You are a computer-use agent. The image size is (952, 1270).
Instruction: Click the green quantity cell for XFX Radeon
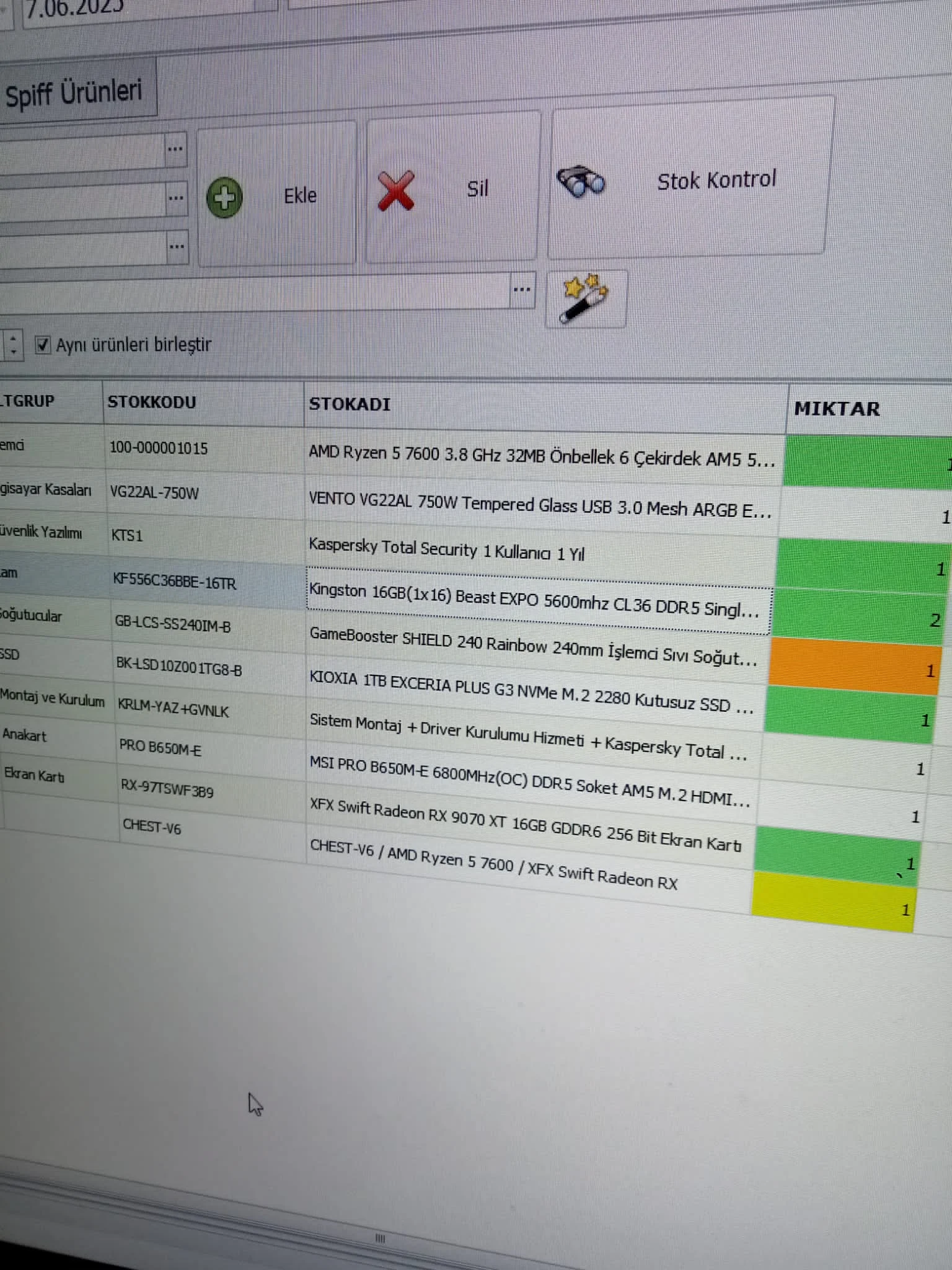[838, 856]
